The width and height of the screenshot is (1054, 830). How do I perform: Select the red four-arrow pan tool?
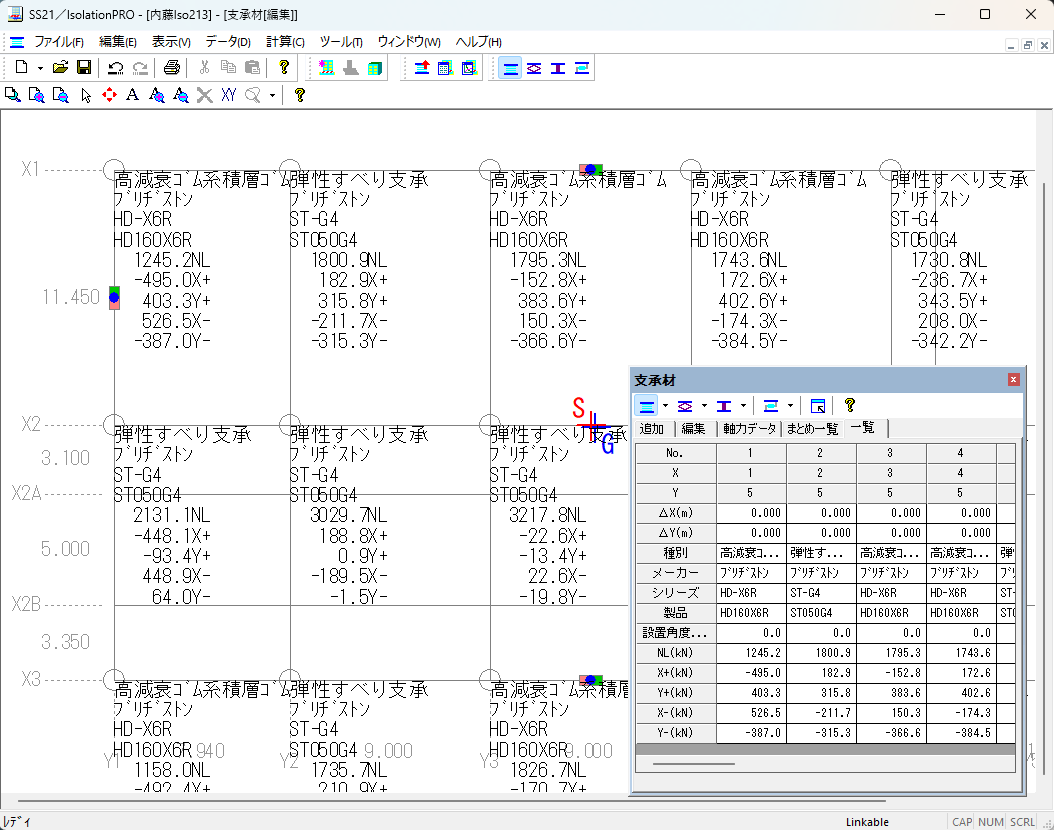click(109, 95)
